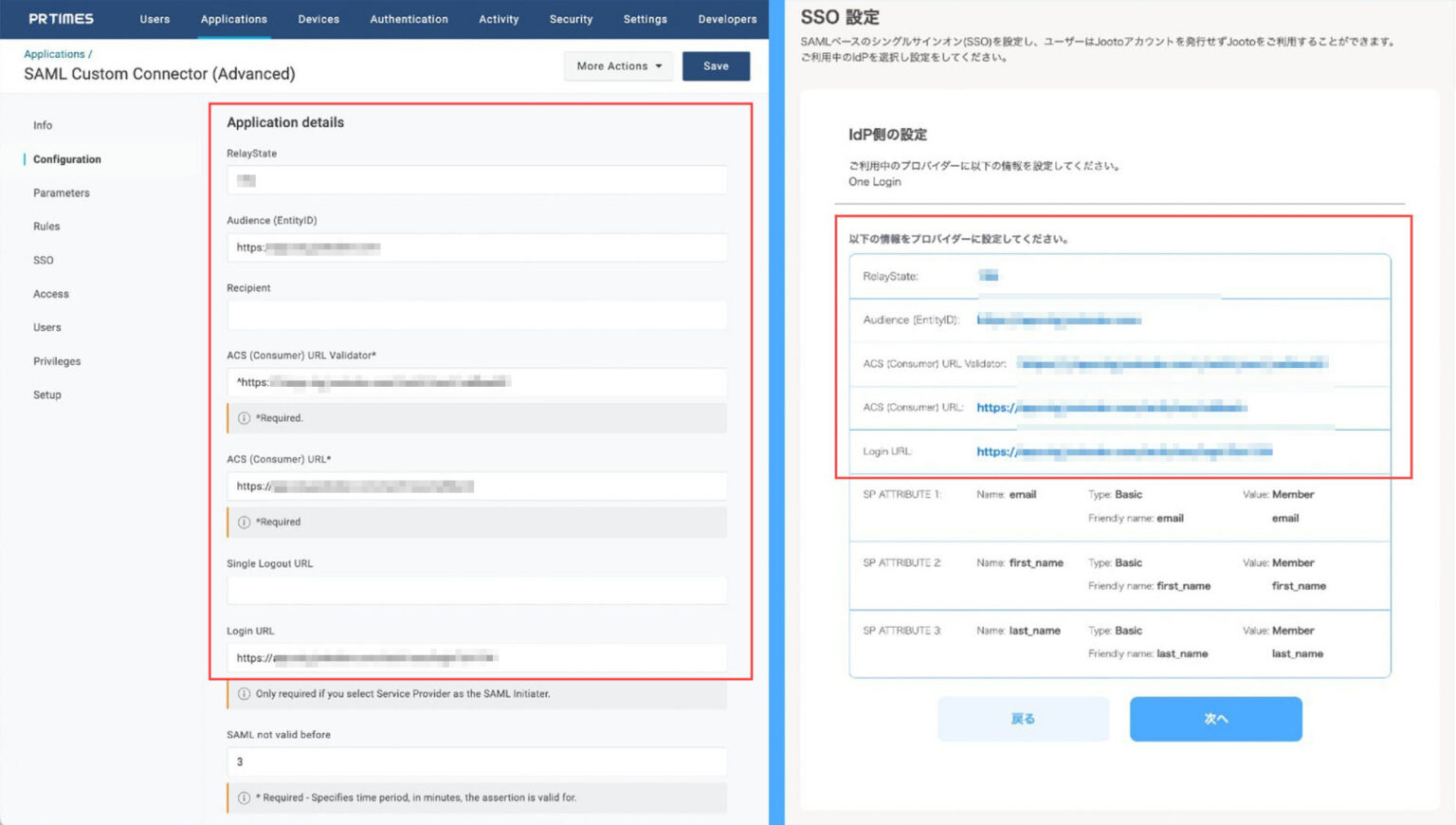
Task: Open the SSO sidebar section
Action: click(44, 261)
